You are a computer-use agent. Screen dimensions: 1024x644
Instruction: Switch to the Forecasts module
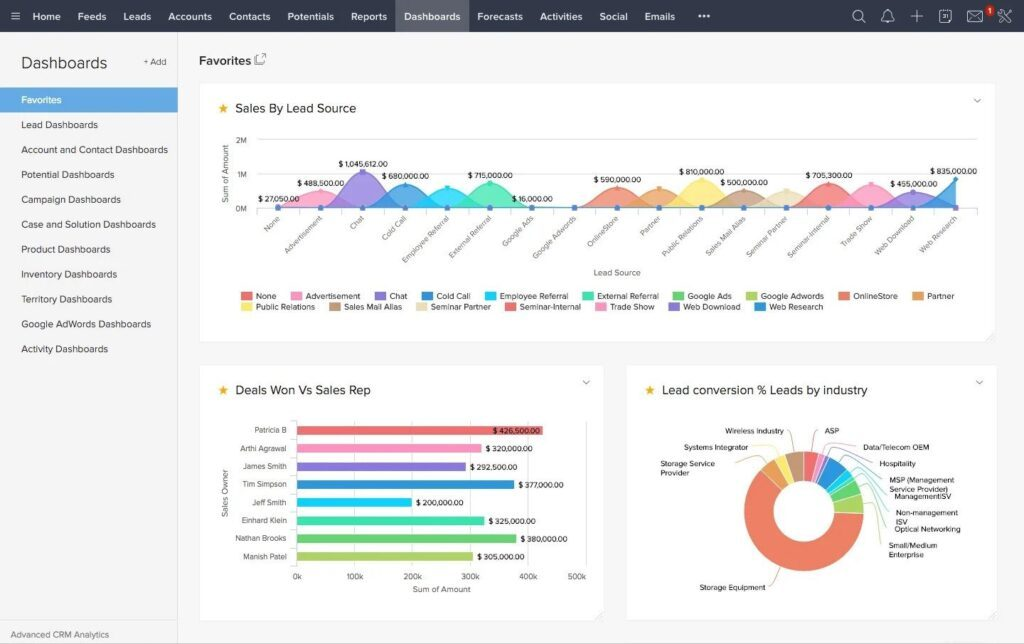coord(499,16)
